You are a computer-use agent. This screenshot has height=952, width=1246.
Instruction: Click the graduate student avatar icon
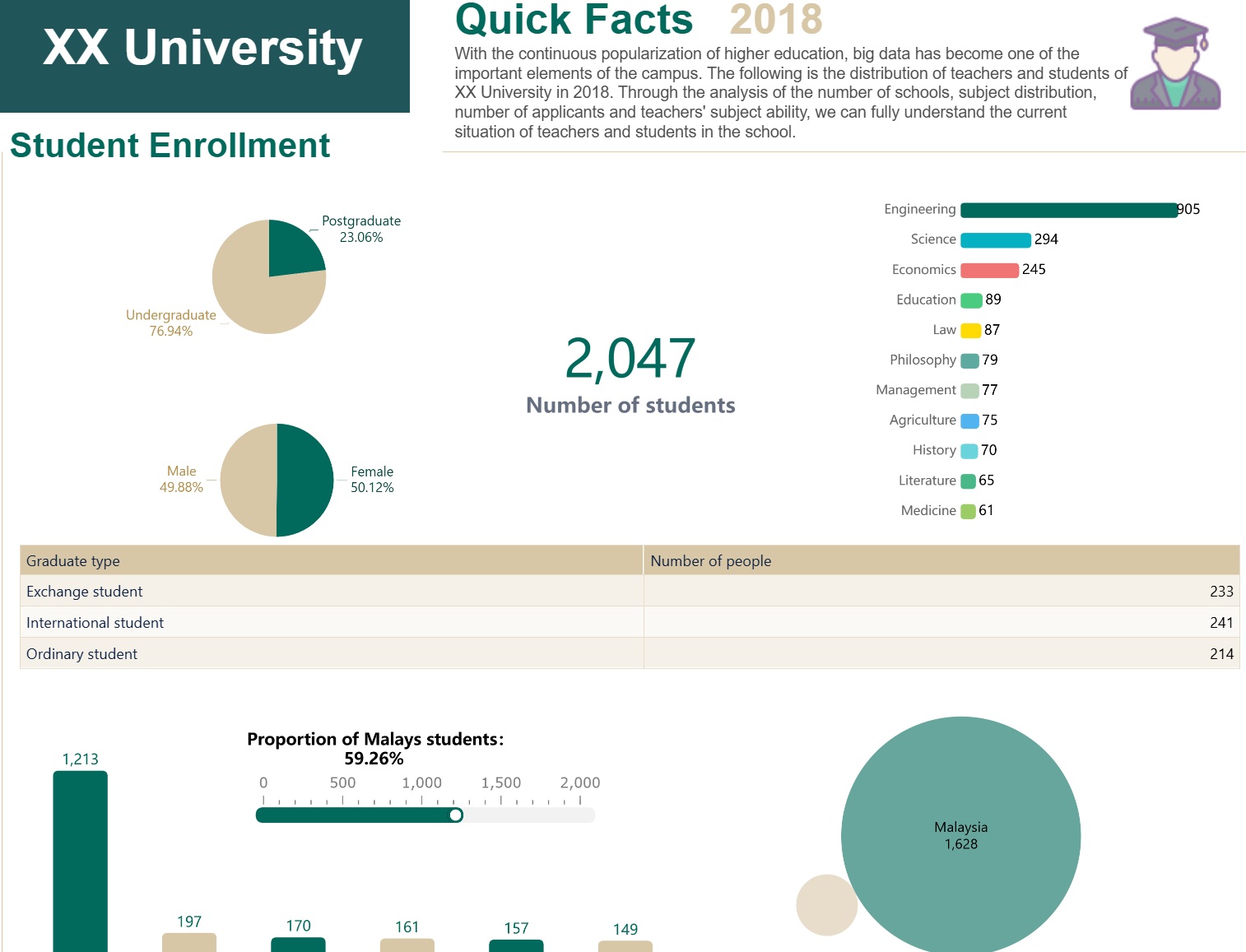pyautogui.click(x=1174, y=64)
